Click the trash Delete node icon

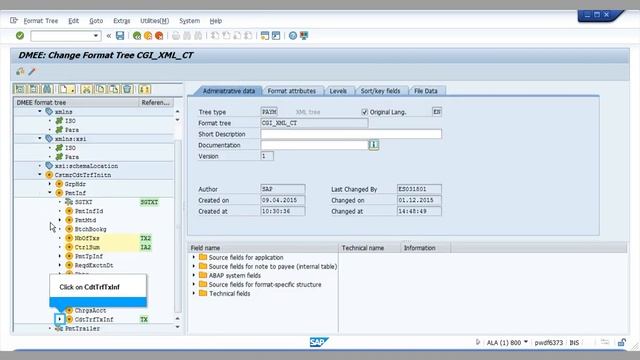click(127, 89)
